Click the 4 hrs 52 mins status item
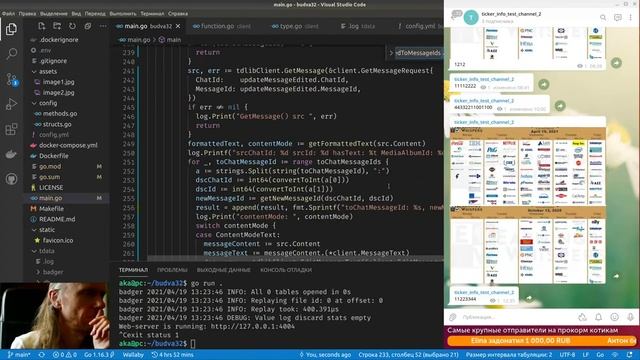The image size is (640, 360). tap(172, 355)
